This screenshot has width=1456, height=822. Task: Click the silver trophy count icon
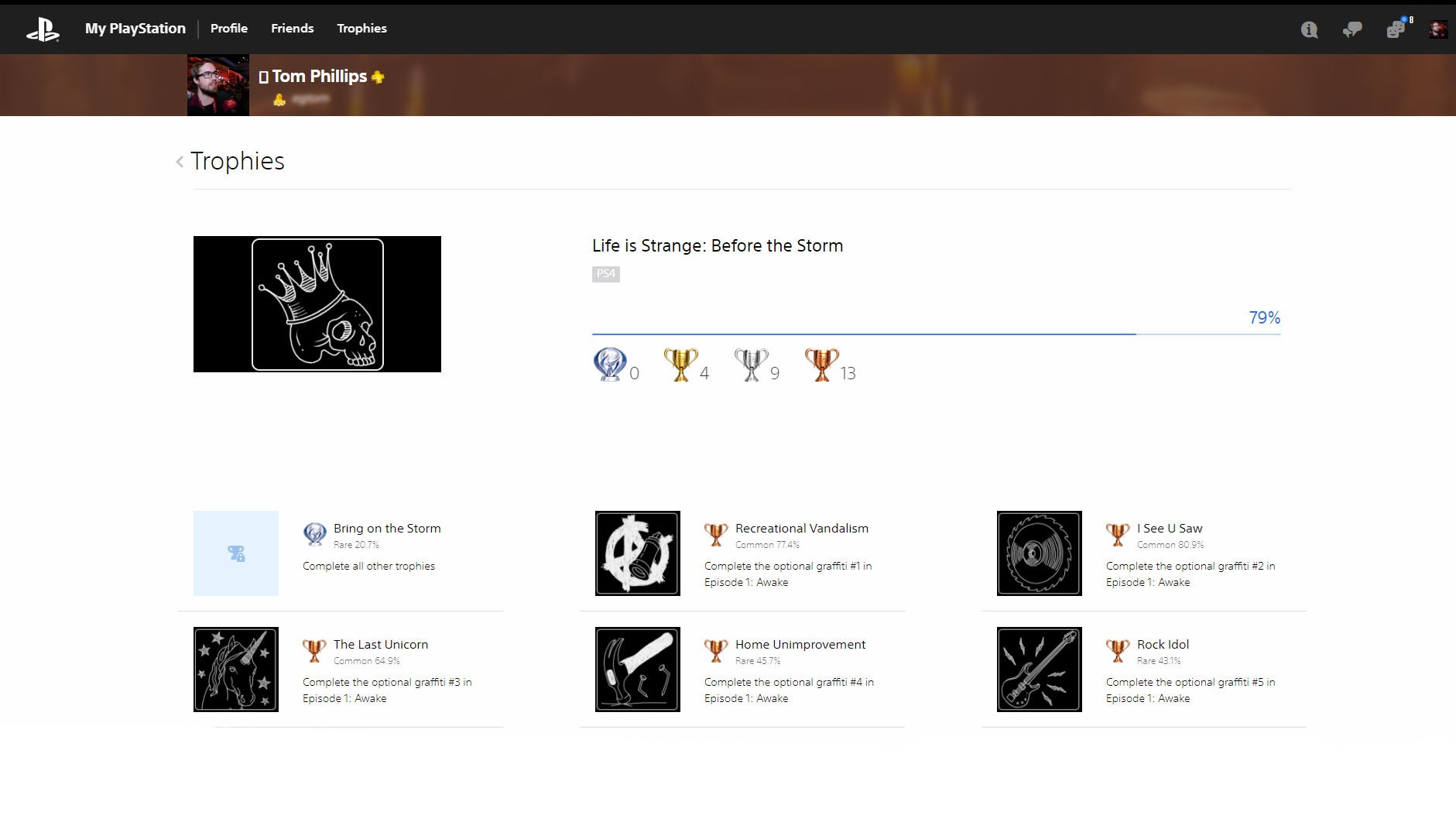point(751,364)
